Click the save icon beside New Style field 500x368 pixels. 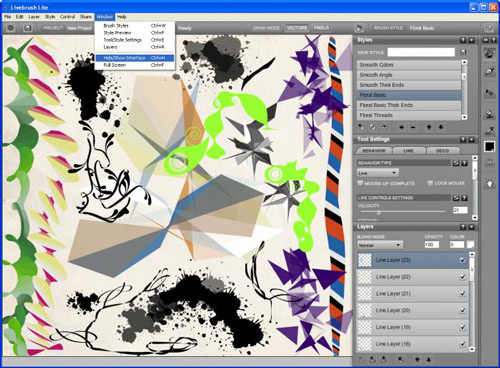[x=463, y=52]
